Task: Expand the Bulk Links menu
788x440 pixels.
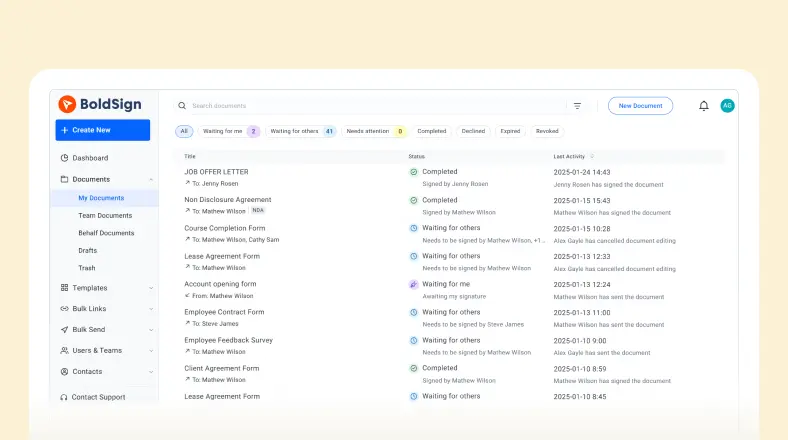Action: pyautogui.click(x=151, y=309)
